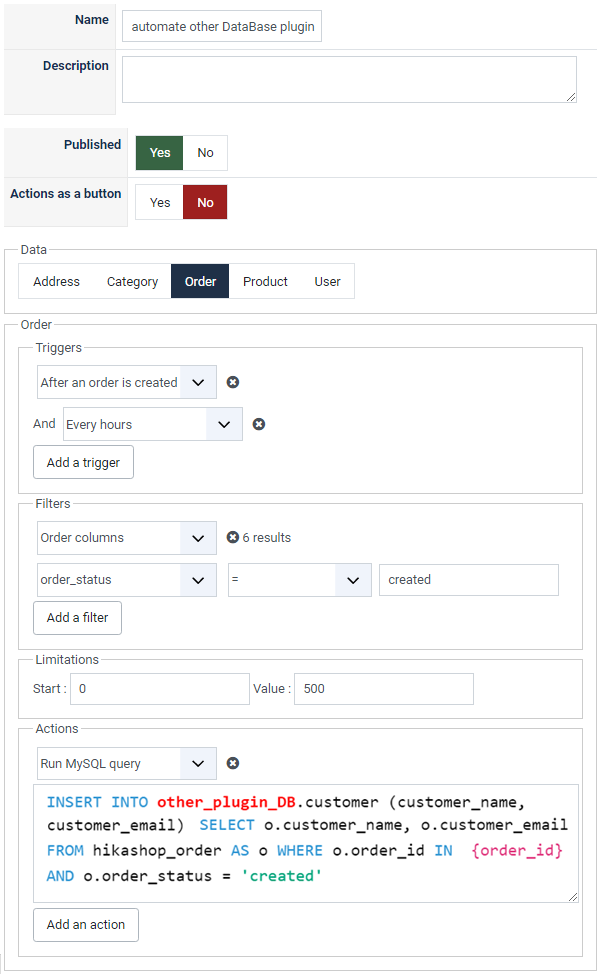This screenshot has width=601, height=974.
Task: Set Published to No
Action: point(206,153)
